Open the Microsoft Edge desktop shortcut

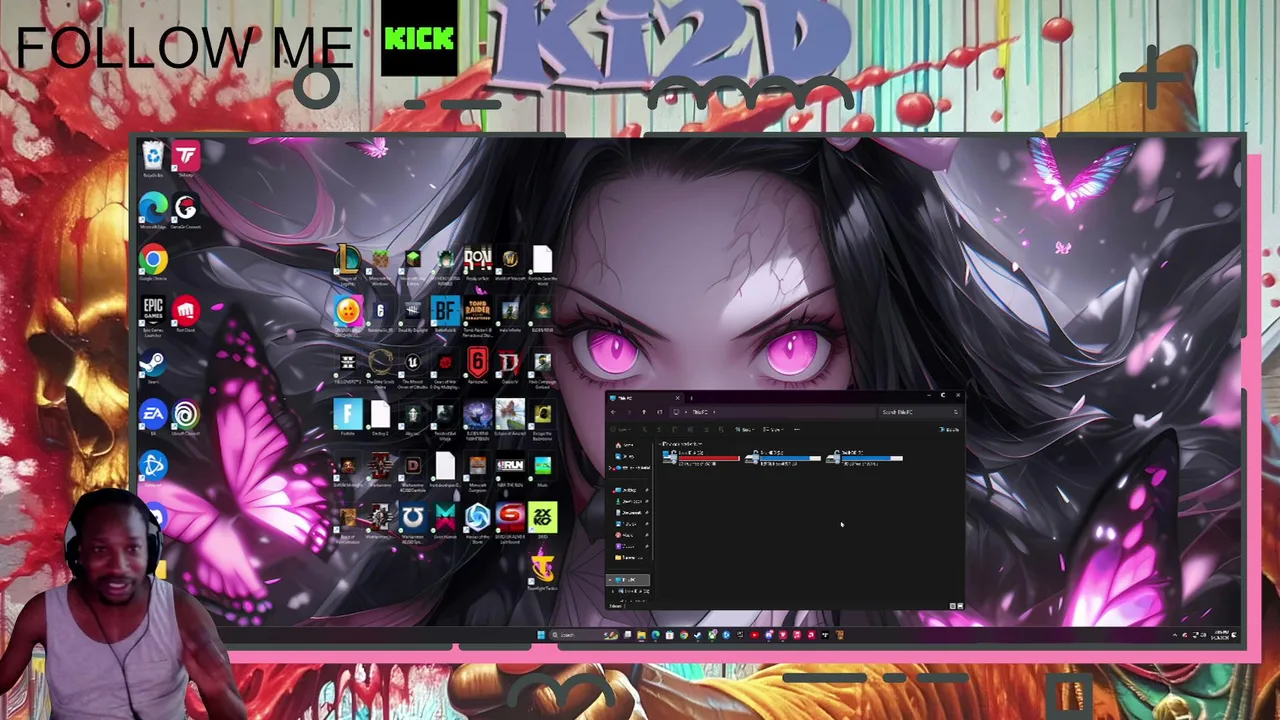pyautogui.click(x=153, y=211)
